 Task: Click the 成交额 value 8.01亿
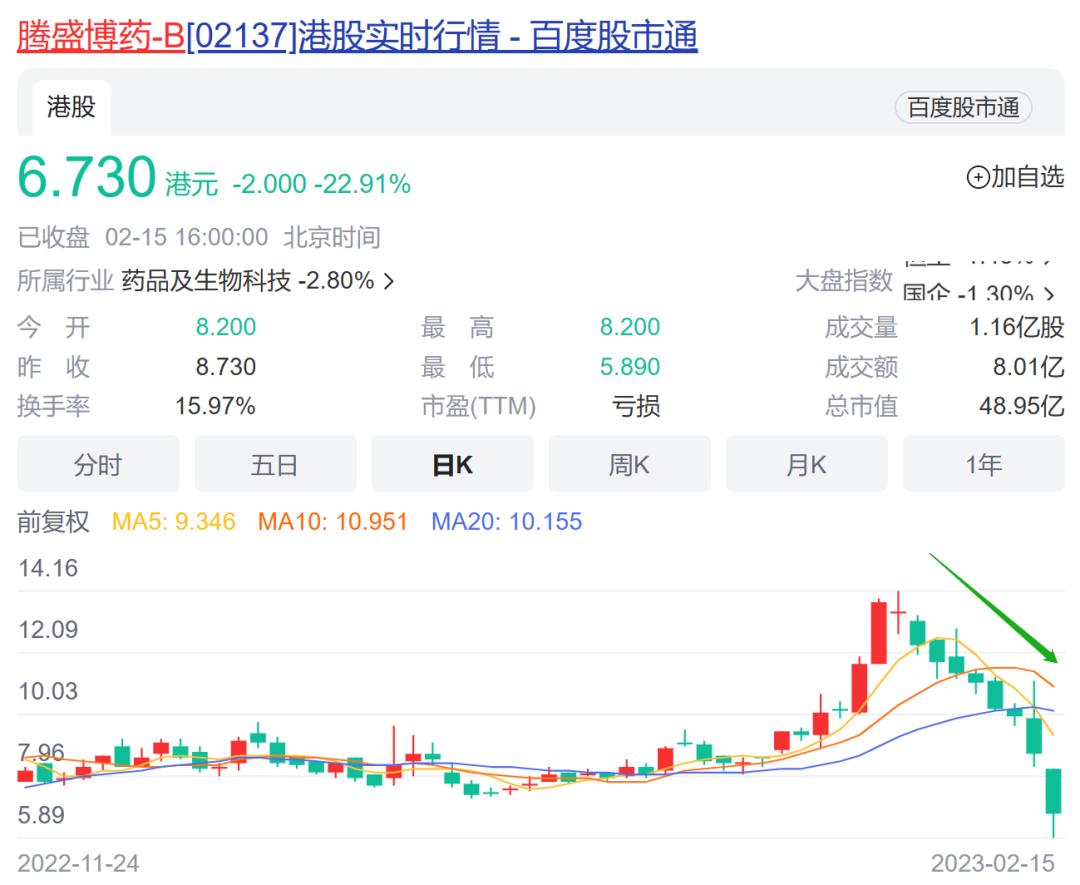(x=1028, y=366)
